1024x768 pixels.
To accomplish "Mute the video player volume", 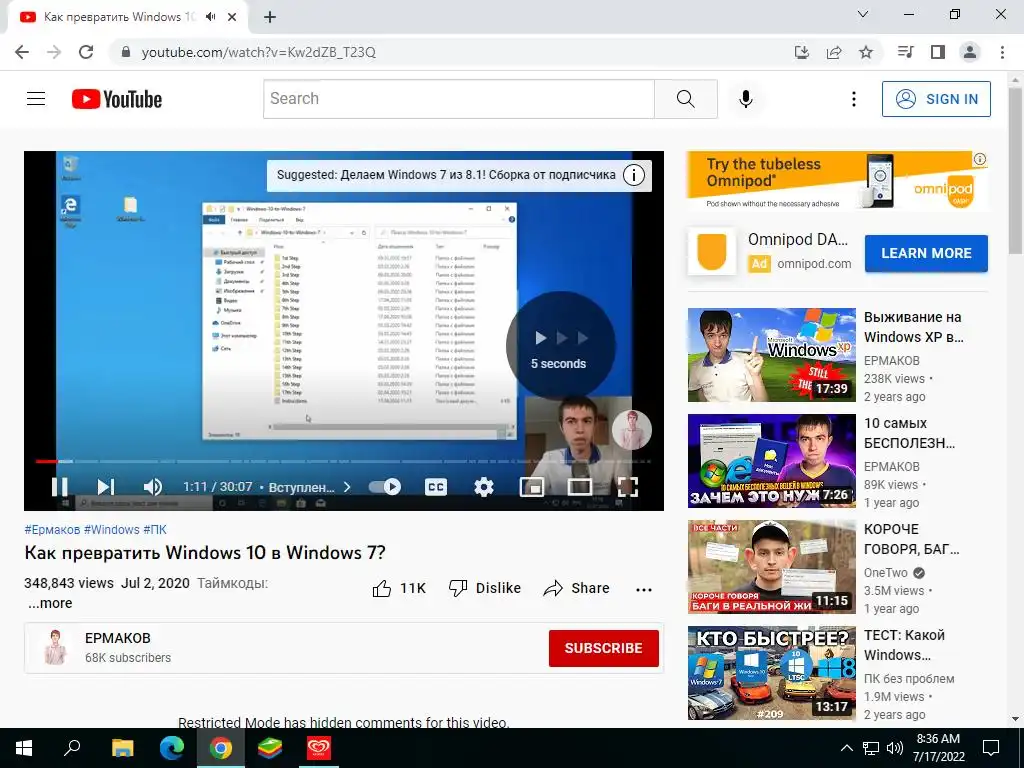I will point(152,487).
